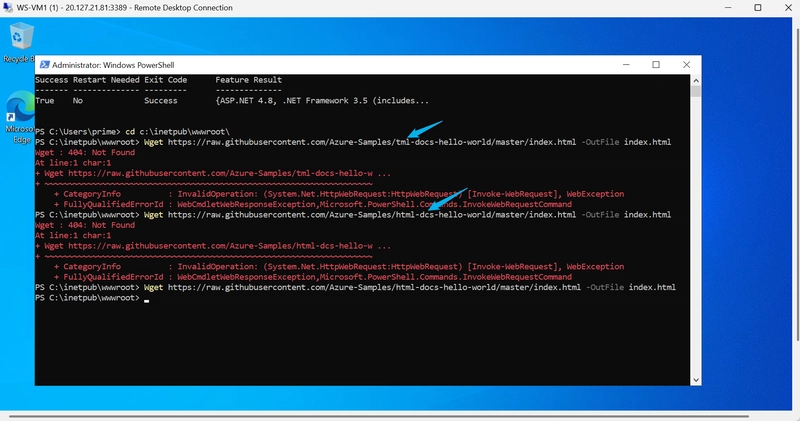Minimize the Remote Desktop Connection window

coord(728,8)
